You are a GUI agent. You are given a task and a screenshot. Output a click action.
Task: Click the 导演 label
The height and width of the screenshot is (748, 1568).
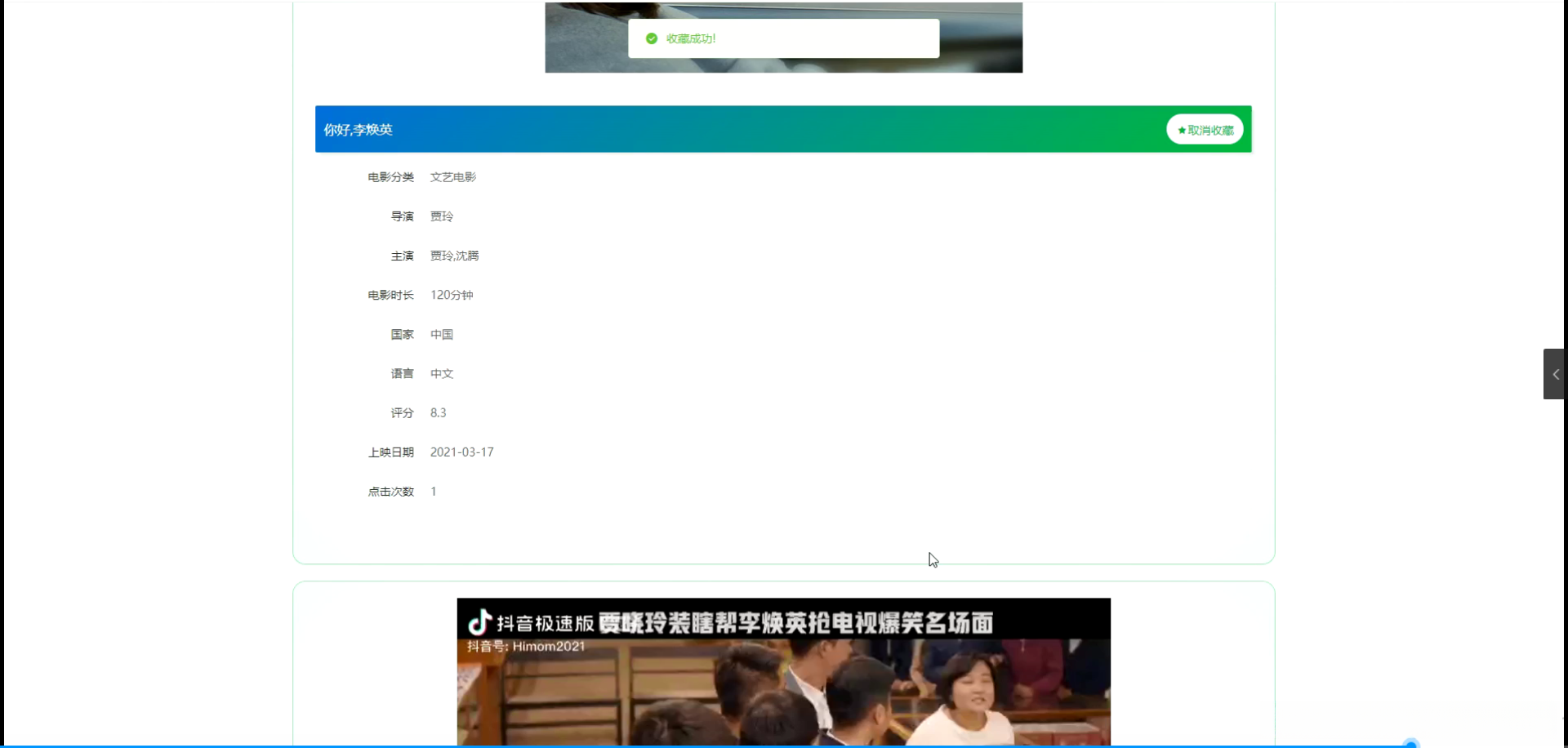(402, 216)
